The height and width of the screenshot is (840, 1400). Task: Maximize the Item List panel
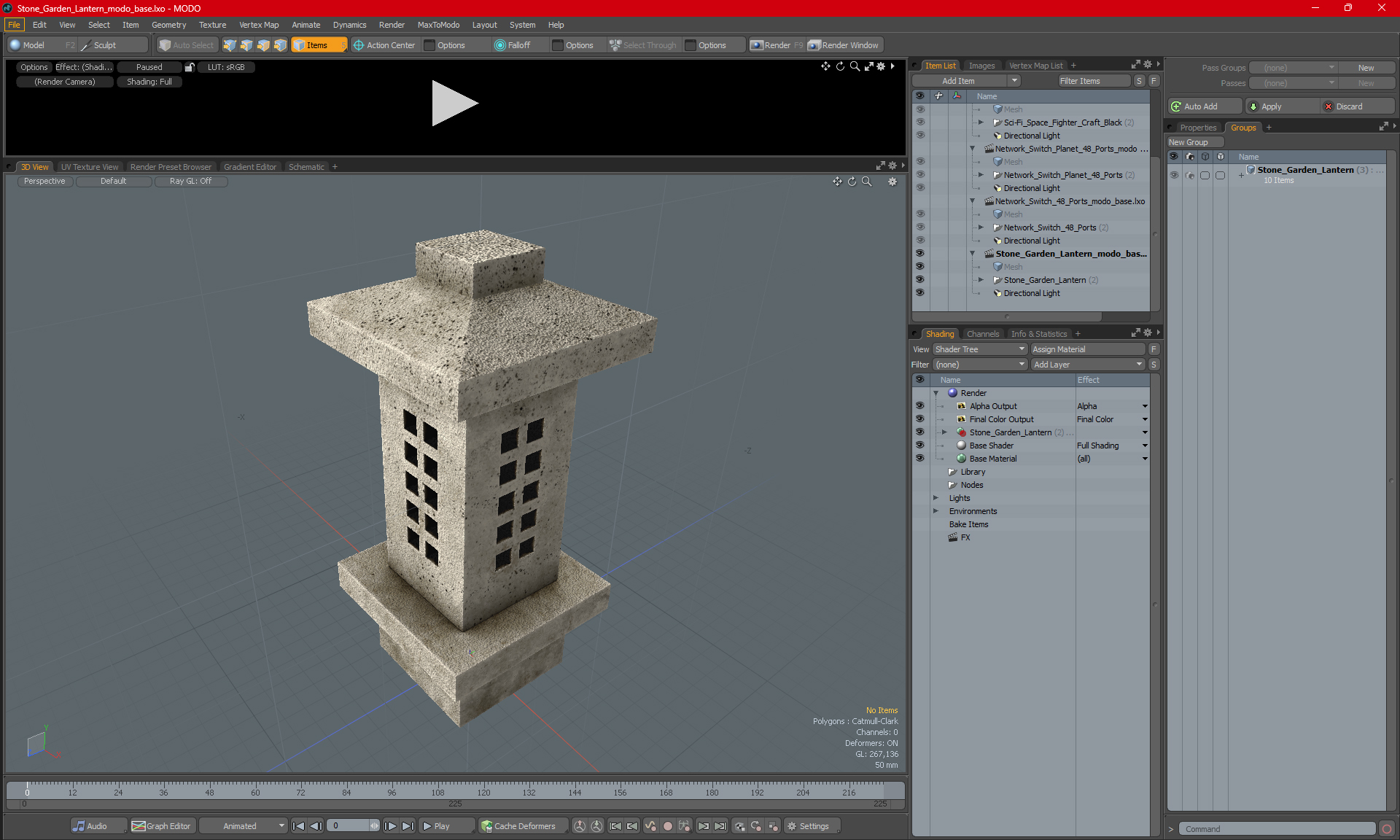coord(1135,65)
